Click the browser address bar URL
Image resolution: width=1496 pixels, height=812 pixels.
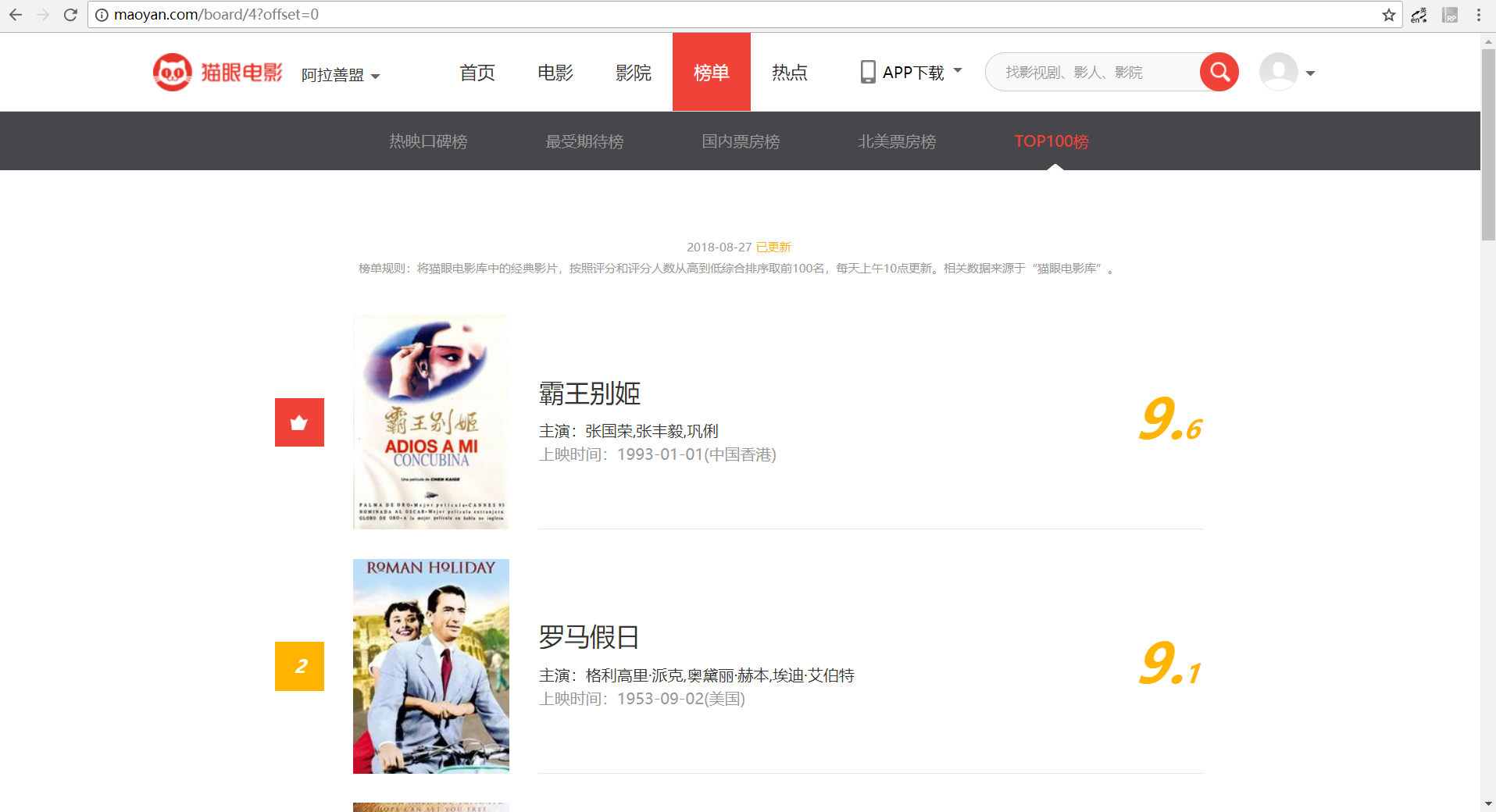[216, 15]
